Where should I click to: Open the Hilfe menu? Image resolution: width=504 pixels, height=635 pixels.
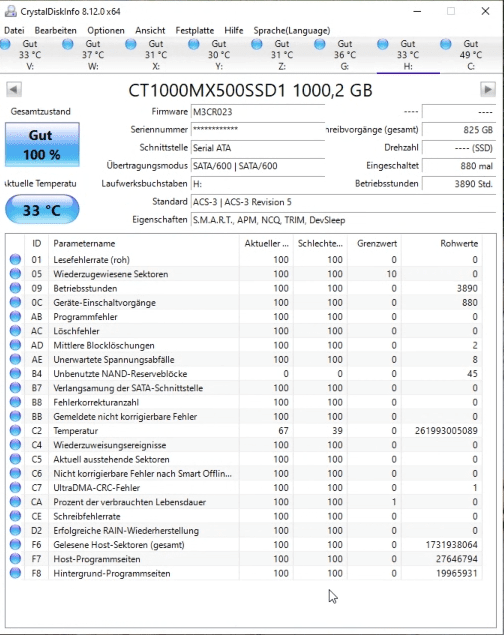pyautogui.click(x=234, y=30)
